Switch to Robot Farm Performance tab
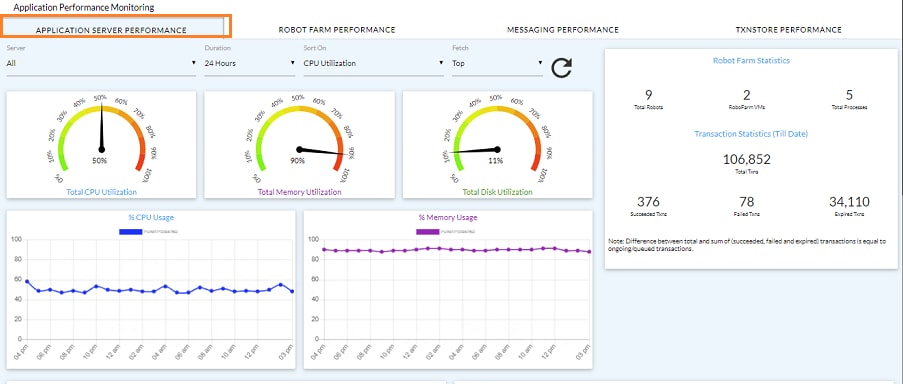Viewport: 903px width, 384px height. [337, 29]
